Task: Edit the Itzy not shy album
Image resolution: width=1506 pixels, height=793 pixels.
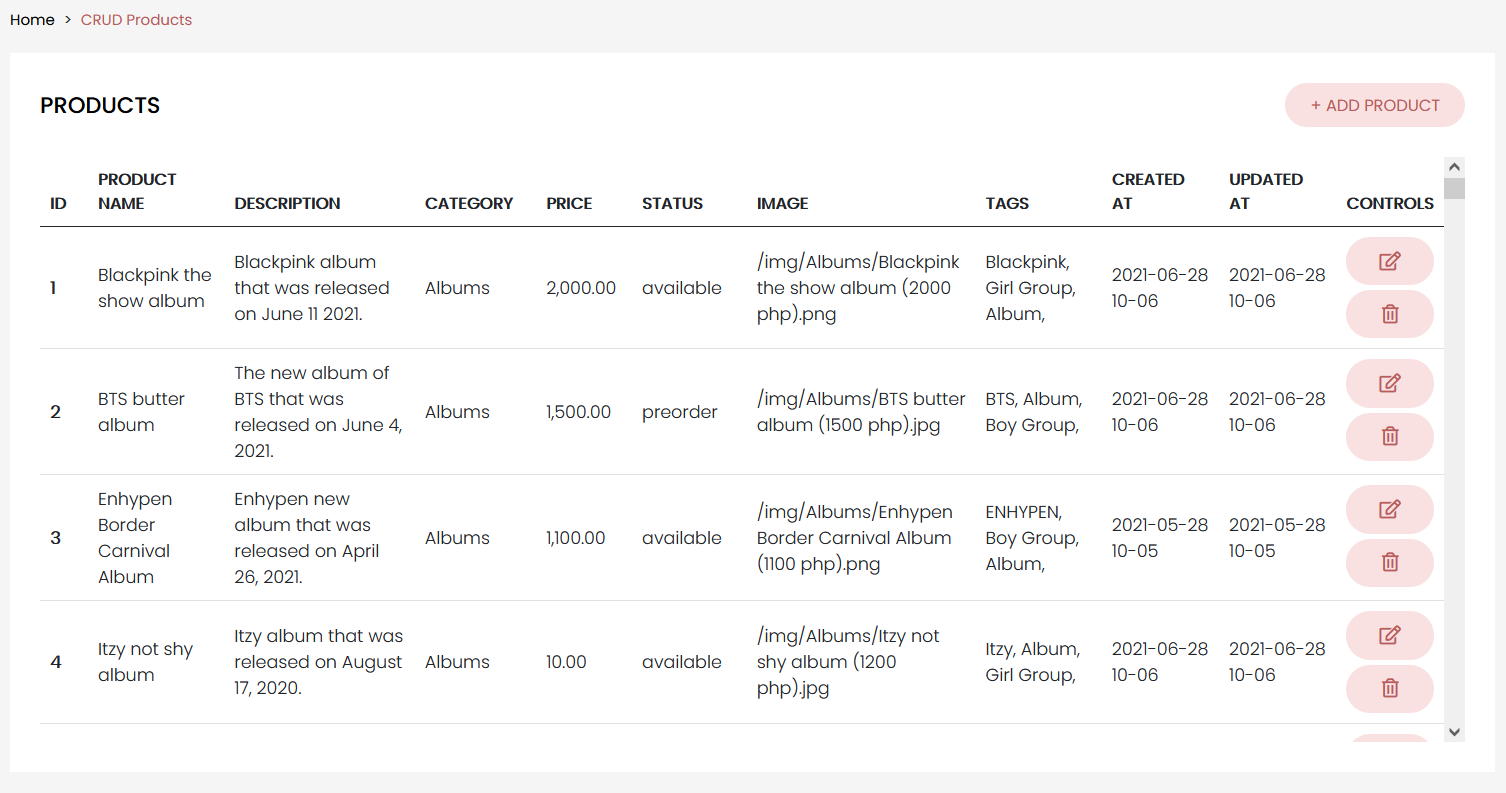Action: (x=1389, y=635)
